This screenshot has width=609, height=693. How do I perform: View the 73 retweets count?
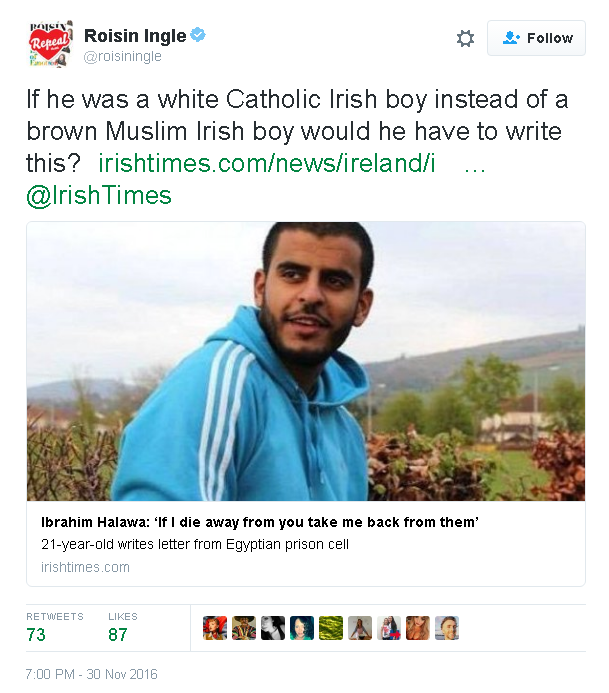click(36, 635)
